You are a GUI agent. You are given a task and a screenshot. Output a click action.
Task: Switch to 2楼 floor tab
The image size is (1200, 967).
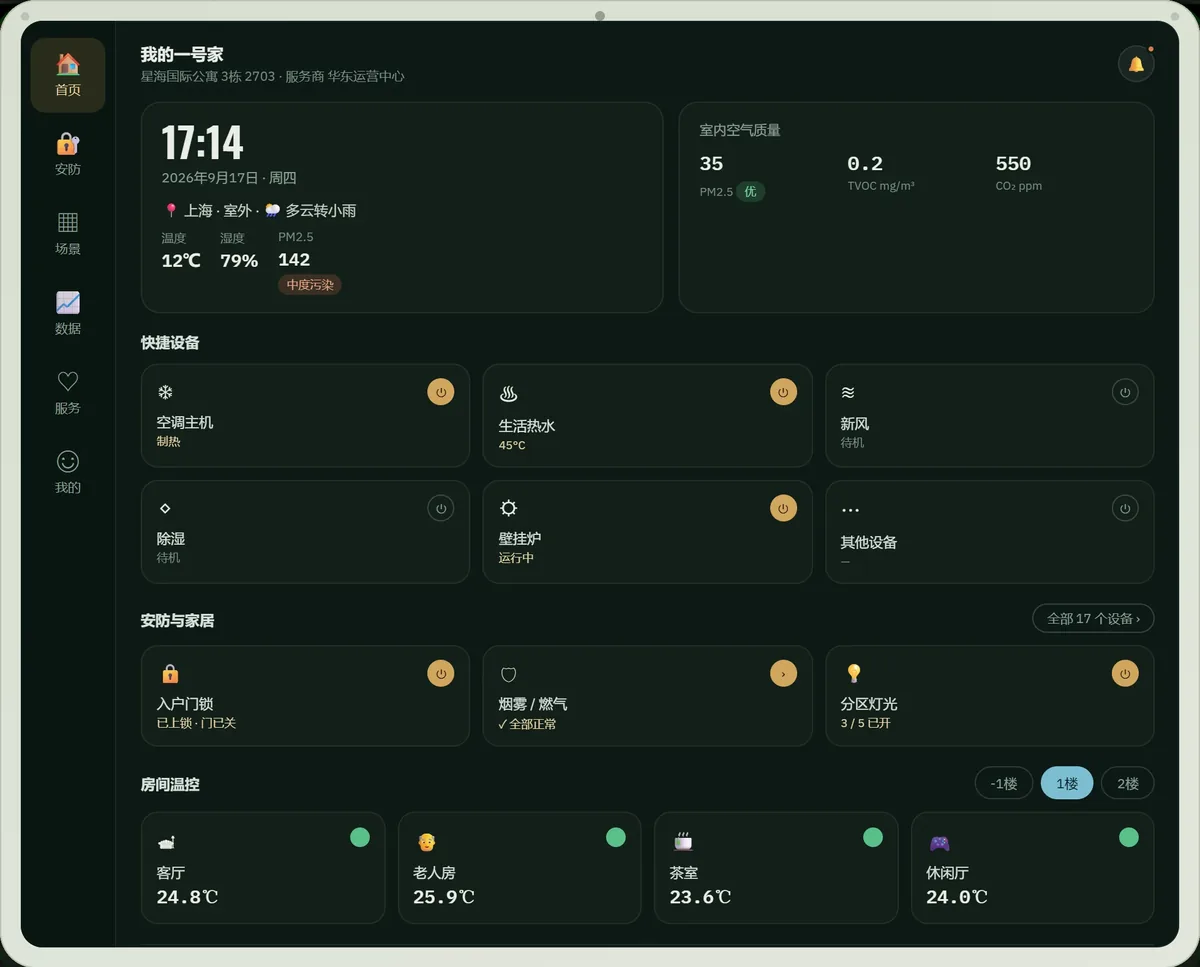click(x=1127, y=783)
